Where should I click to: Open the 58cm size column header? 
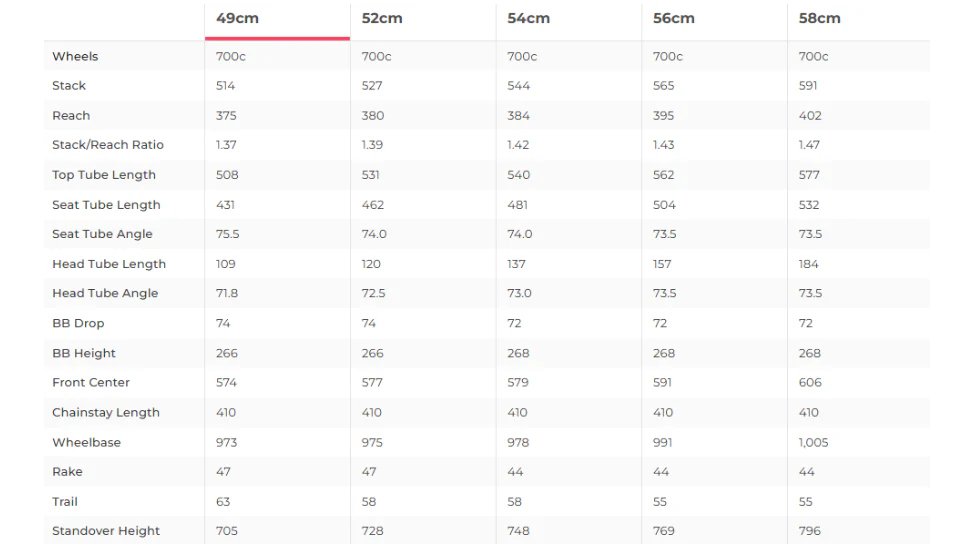[820, 19]
